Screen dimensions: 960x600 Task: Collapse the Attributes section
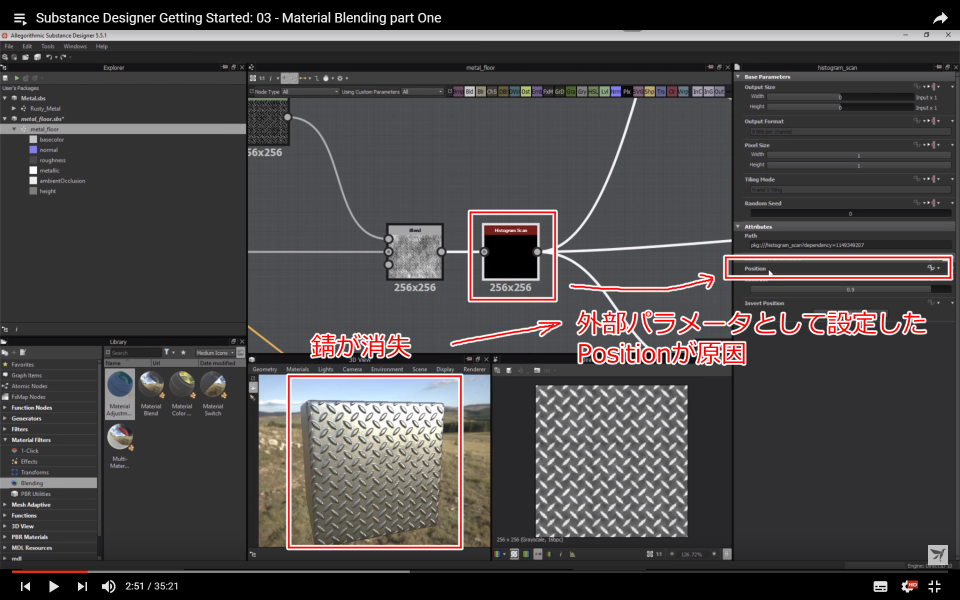click(x=738, y=227)
